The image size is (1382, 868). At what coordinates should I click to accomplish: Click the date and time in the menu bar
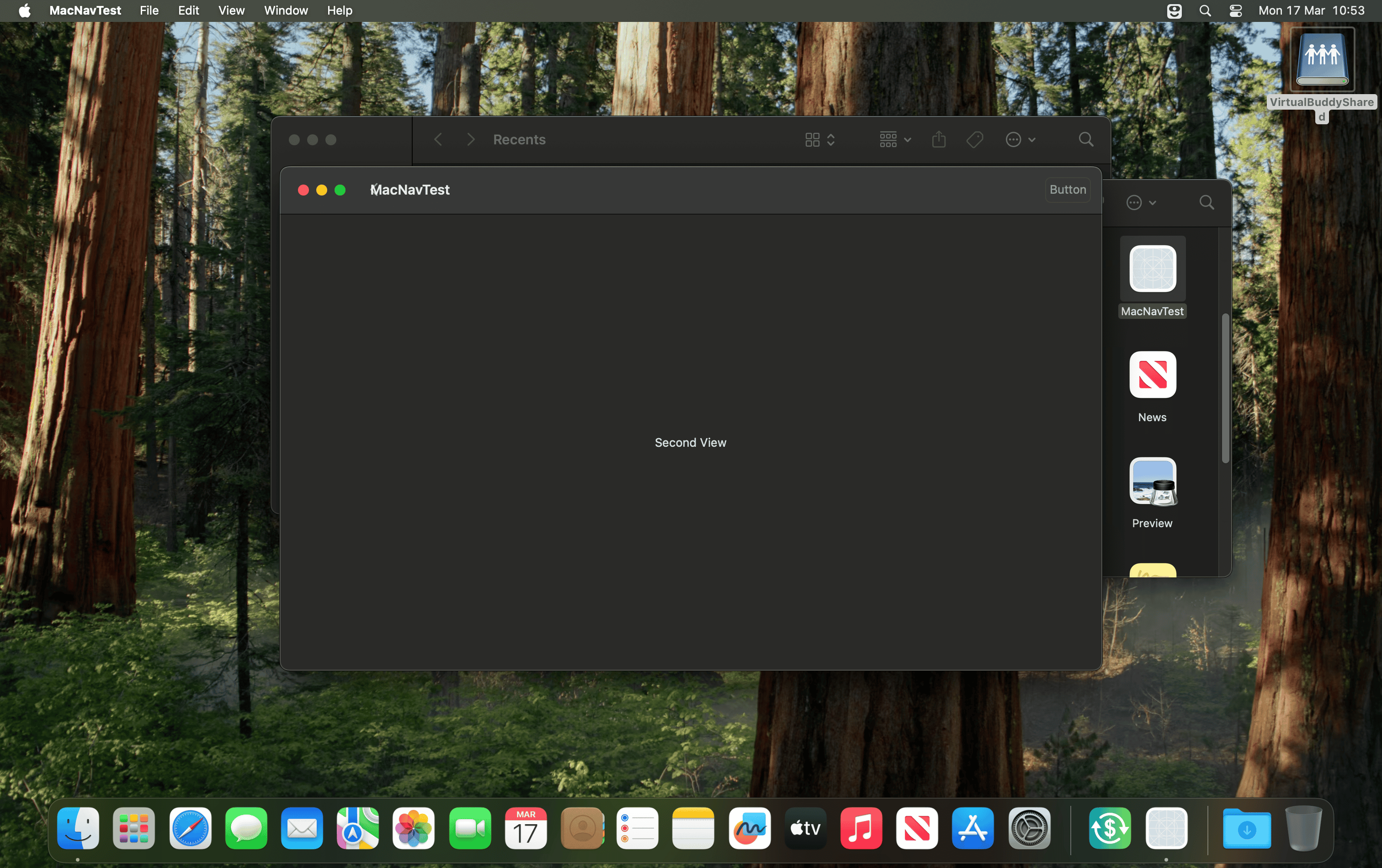1311,11
